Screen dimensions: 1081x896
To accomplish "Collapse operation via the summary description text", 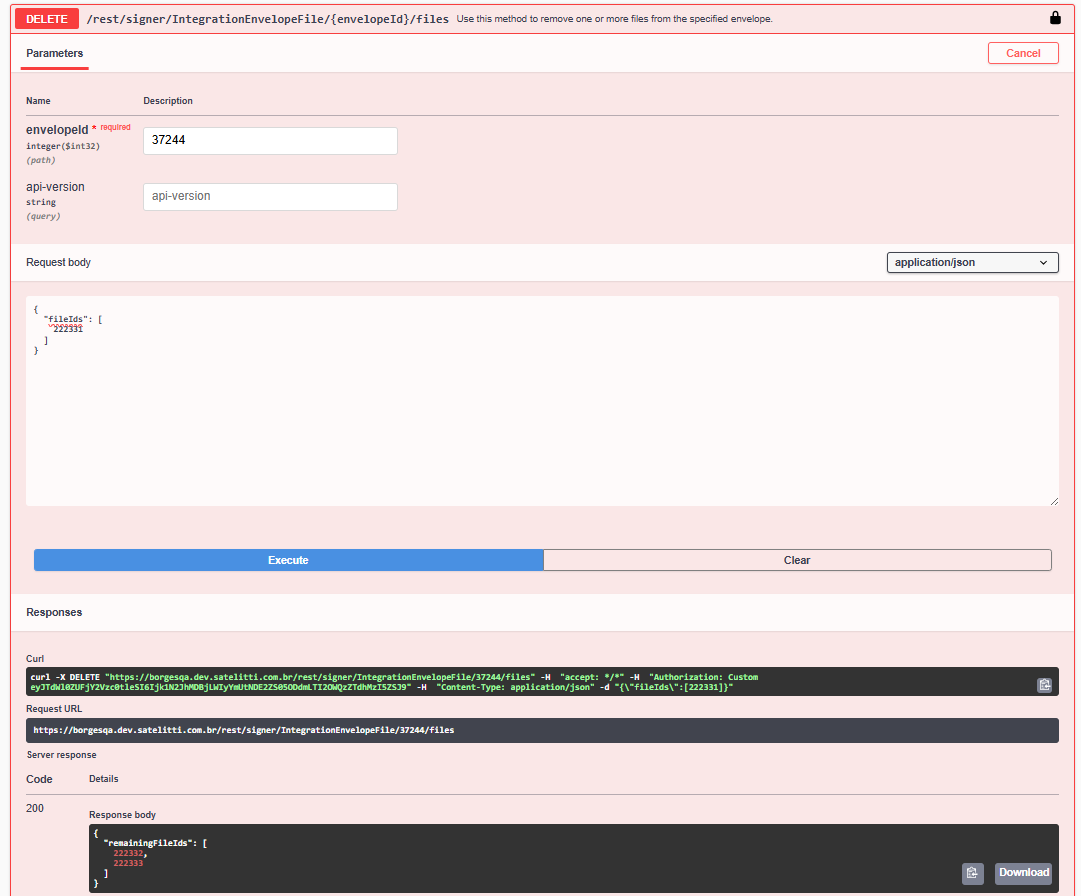I will pyautogui.click(x=614, y=19).
